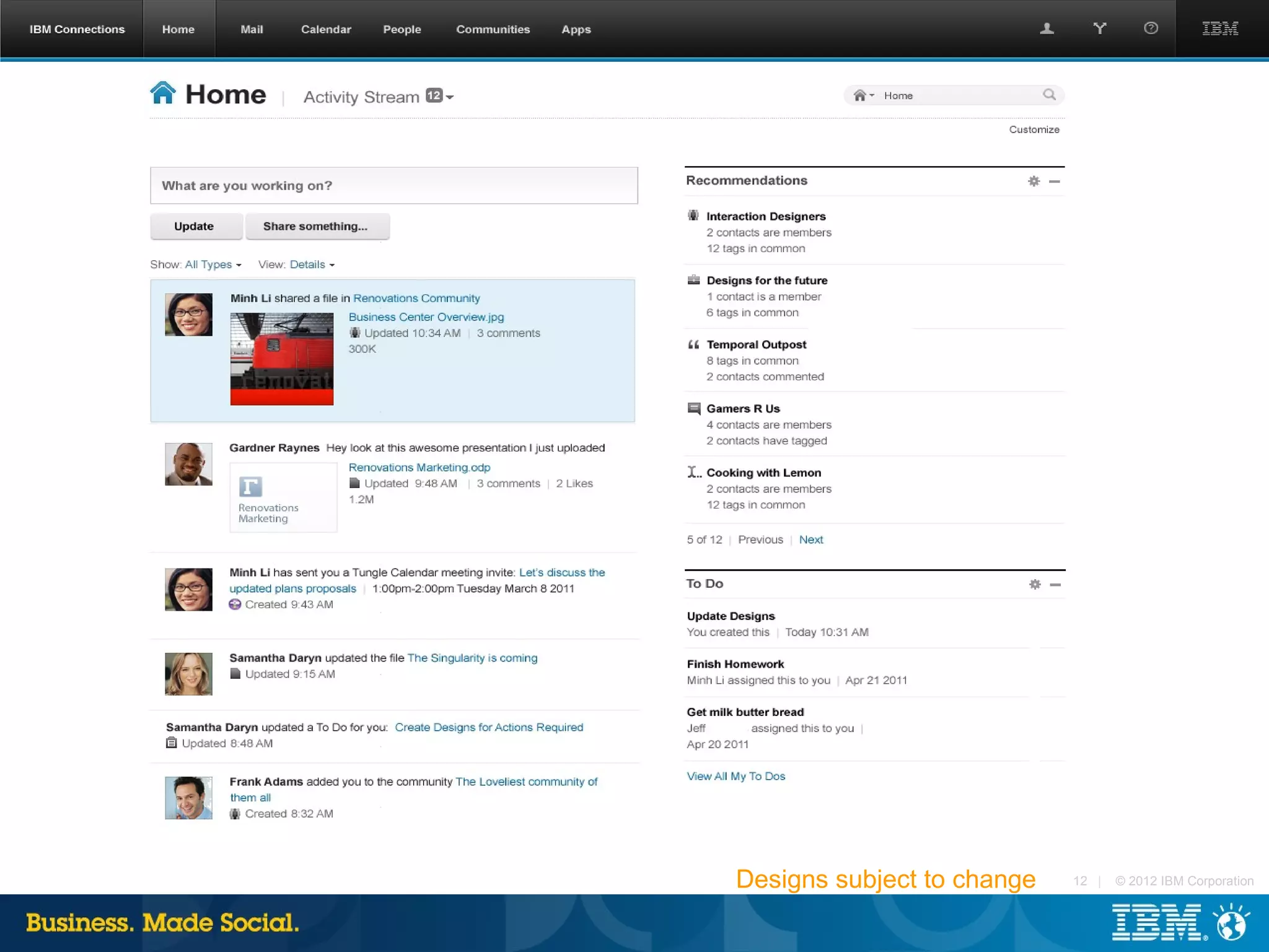Open The Singularity is coming file link
This screenshot has height=952, width=1269.
[472, 658]
